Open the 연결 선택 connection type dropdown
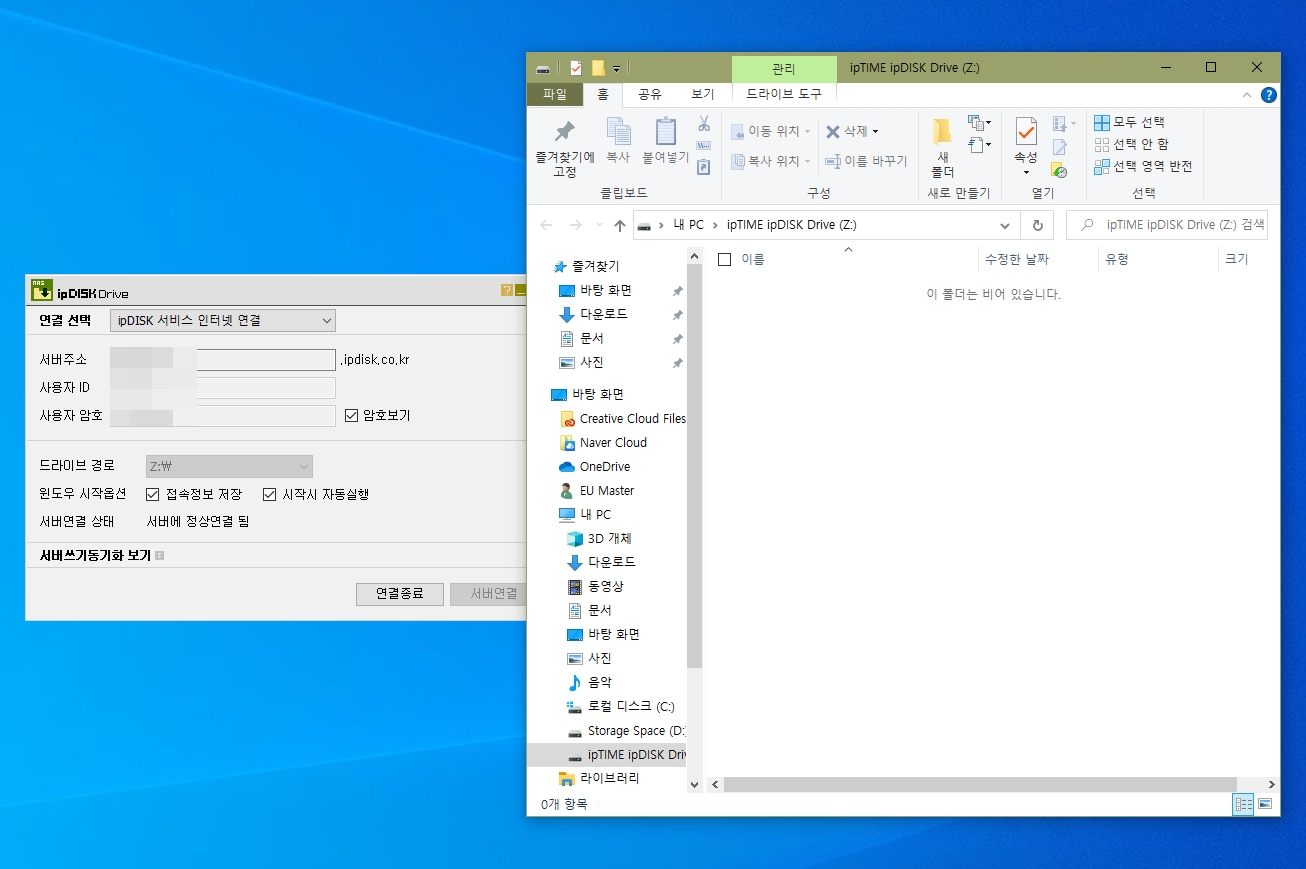The height and width of the screenshot is (869, 1306). point(223,320)
